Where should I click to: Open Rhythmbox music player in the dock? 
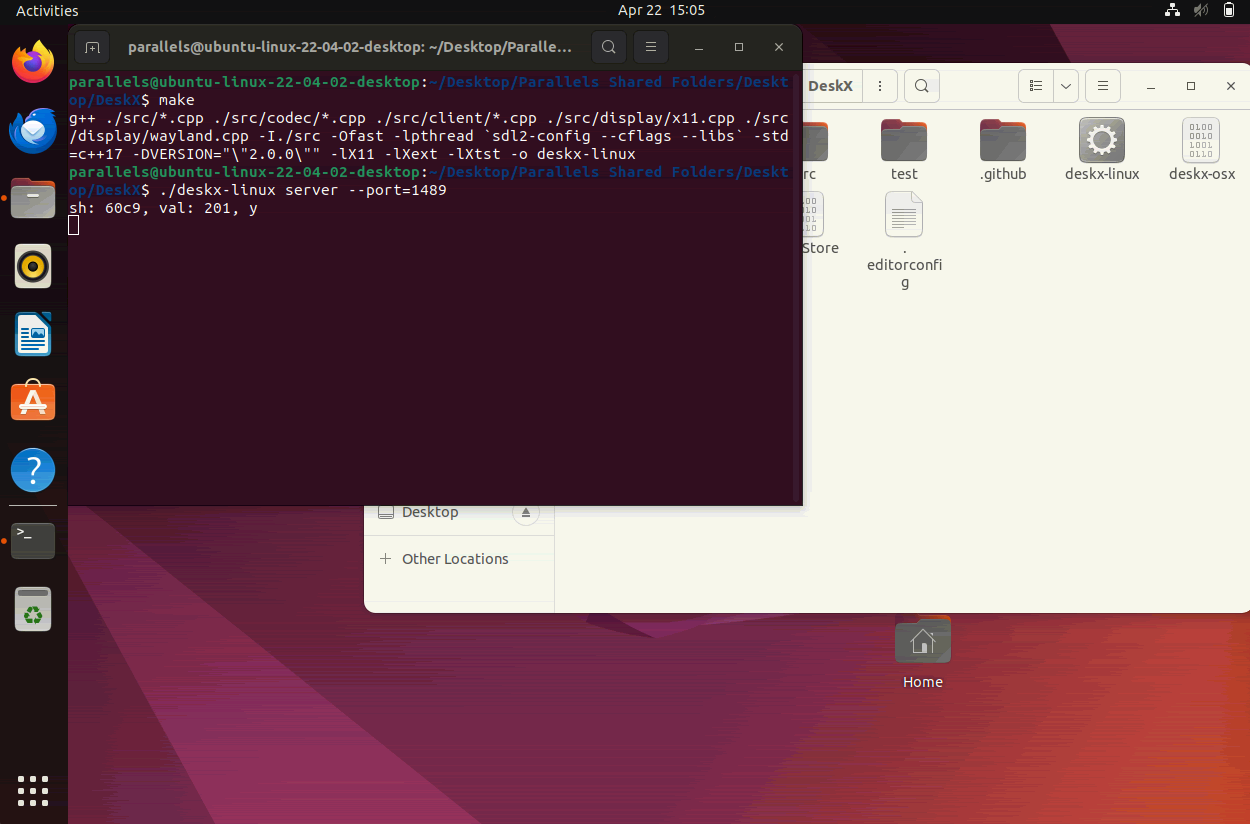point(33,267)
